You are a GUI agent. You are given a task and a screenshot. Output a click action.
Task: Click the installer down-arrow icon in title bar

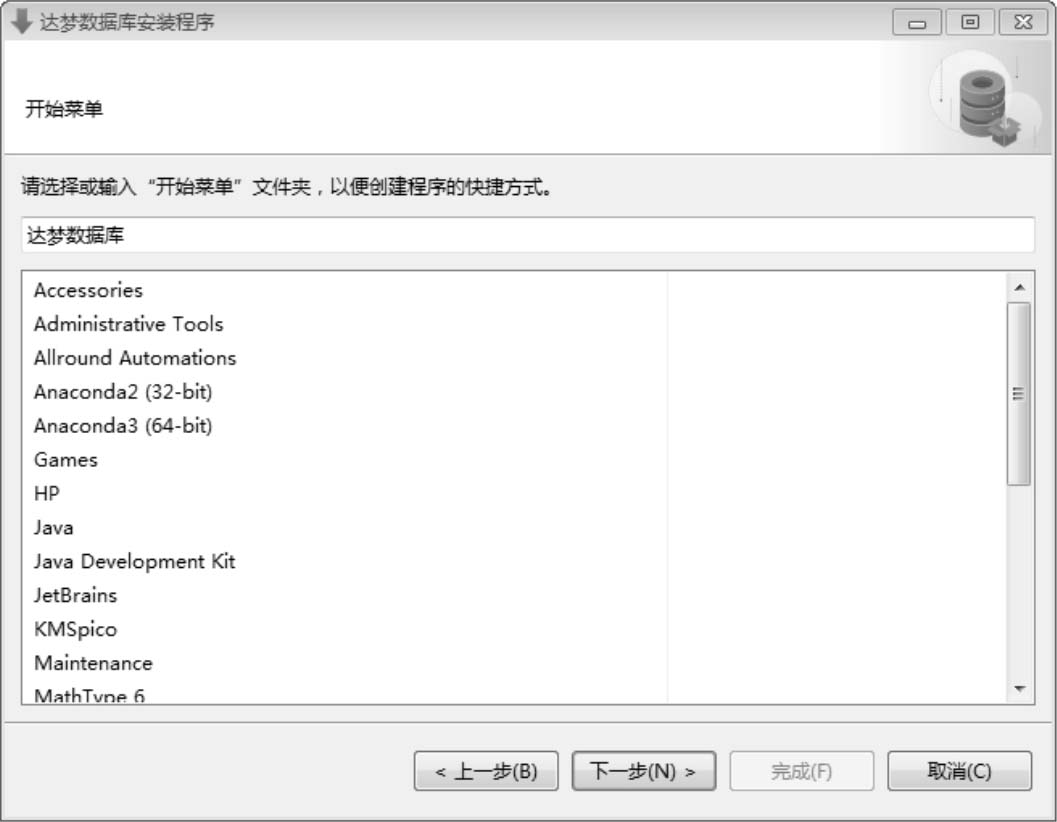click(22, 21)
